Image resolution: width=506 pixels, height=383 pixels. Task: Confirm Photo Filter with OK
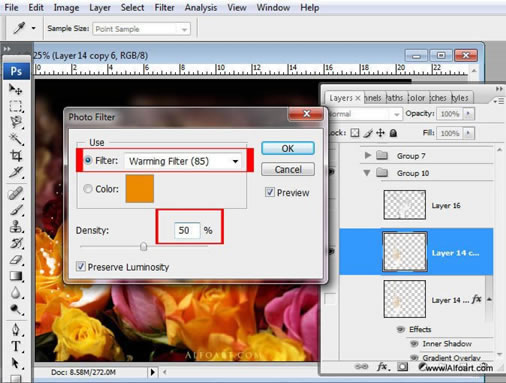coord(288,148)
